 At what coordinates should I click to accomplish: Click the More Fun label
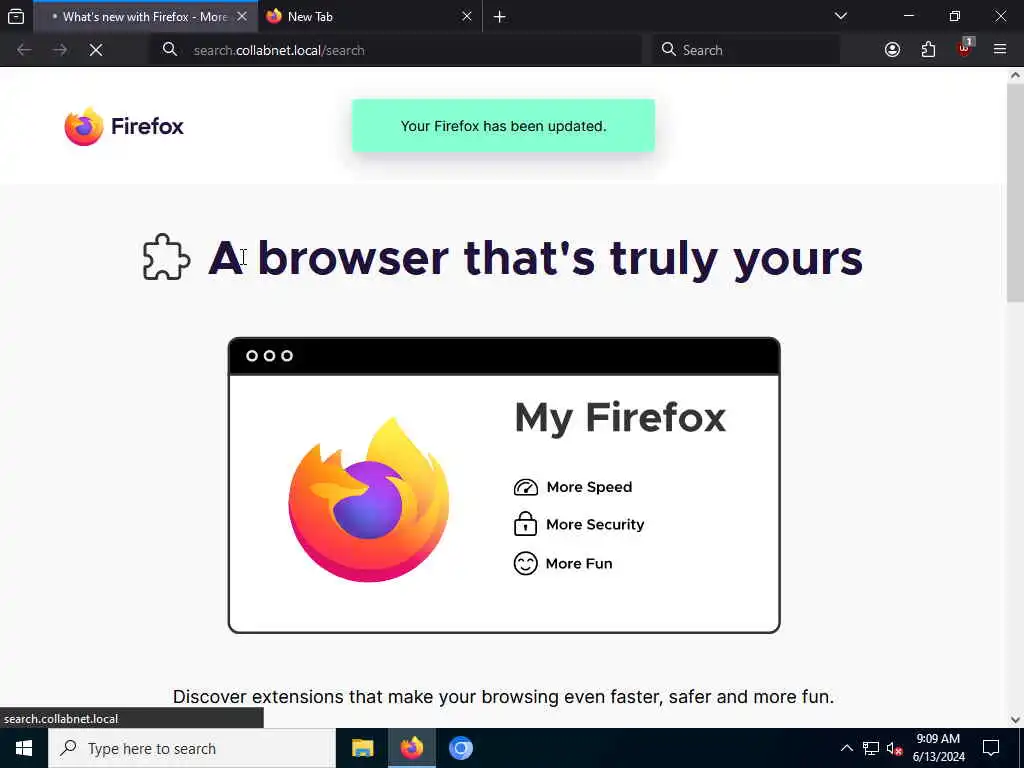(x=579, y=564)
